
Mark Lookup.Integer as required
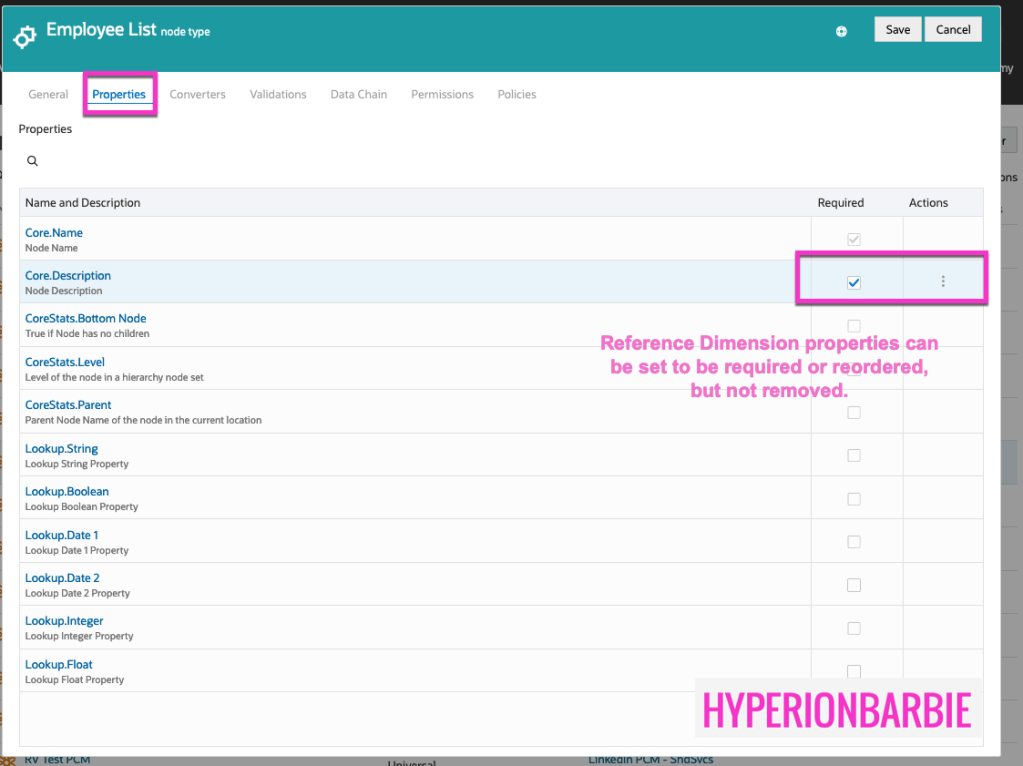(853, 628)
